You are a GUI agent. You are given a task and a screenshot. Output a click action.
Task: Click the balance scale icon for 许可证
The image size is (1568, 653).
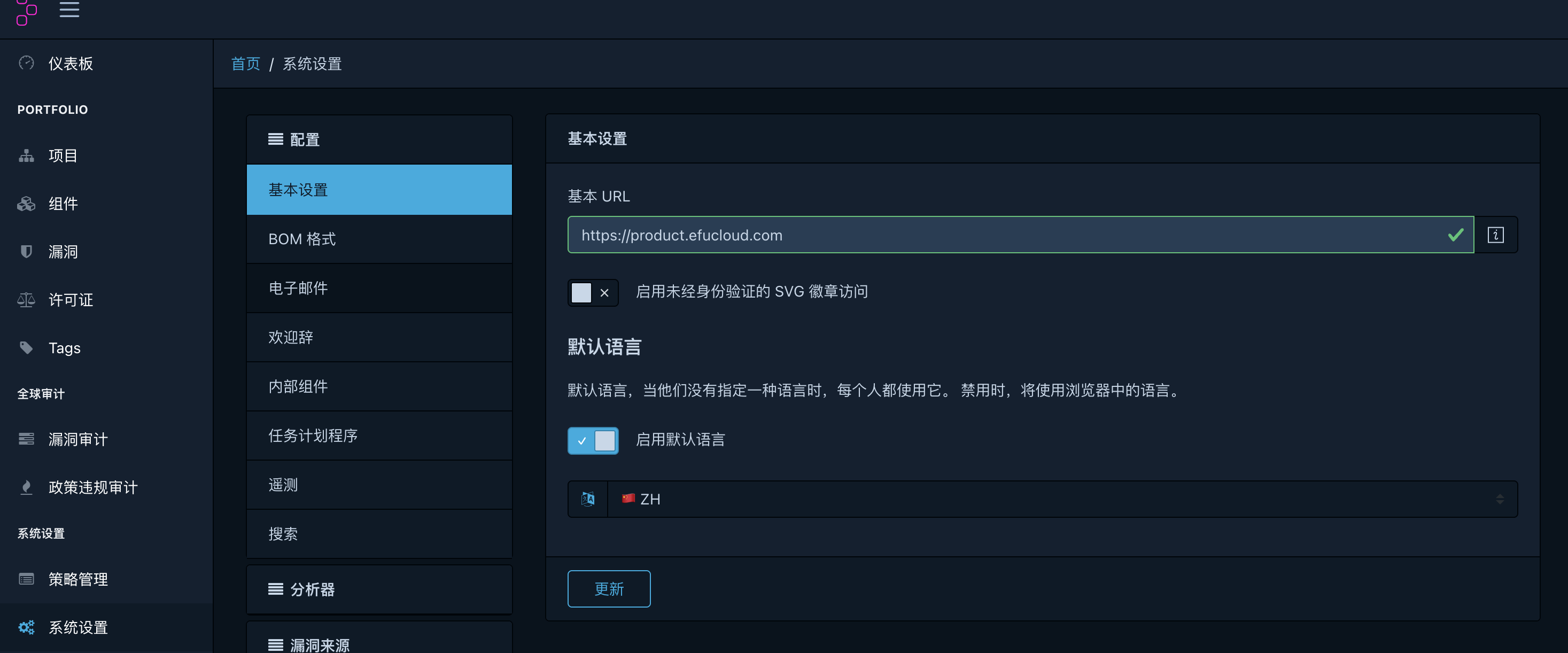[x=26, y=299]
